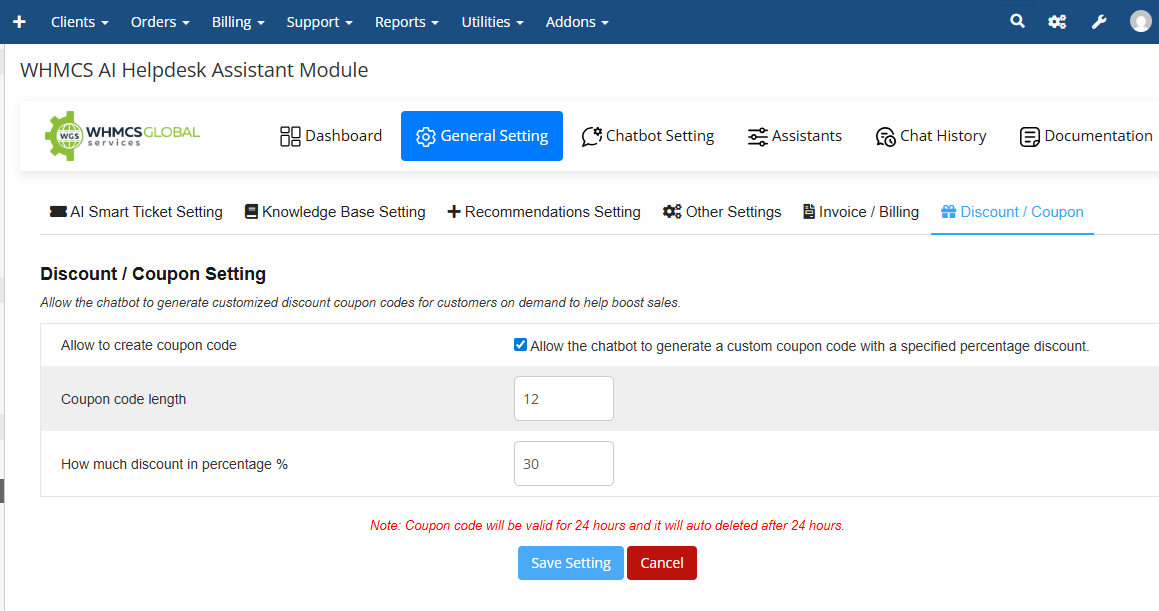Open the Utilities dropdown menu
1159x611 pixels.
pyautogui.click(x=492, y=22)
